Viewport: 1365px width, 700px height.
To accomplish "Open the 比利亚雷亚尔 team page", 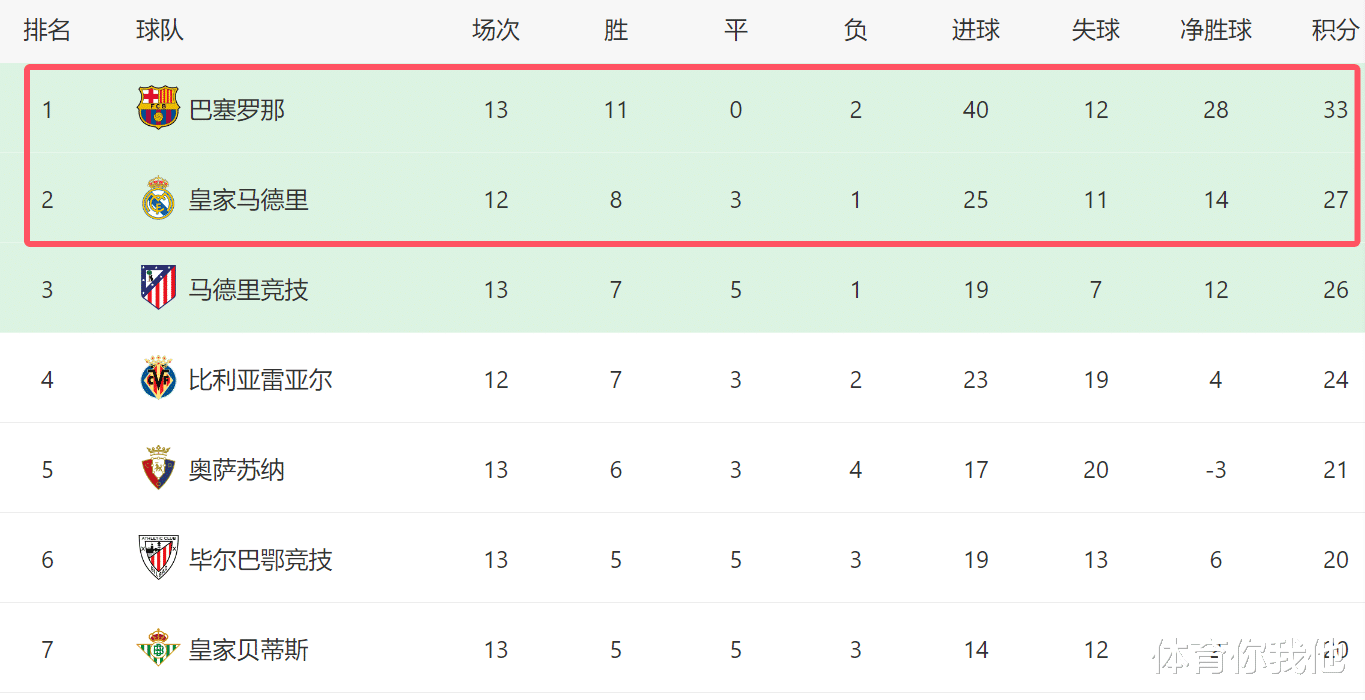I will (x=261, y=380).
